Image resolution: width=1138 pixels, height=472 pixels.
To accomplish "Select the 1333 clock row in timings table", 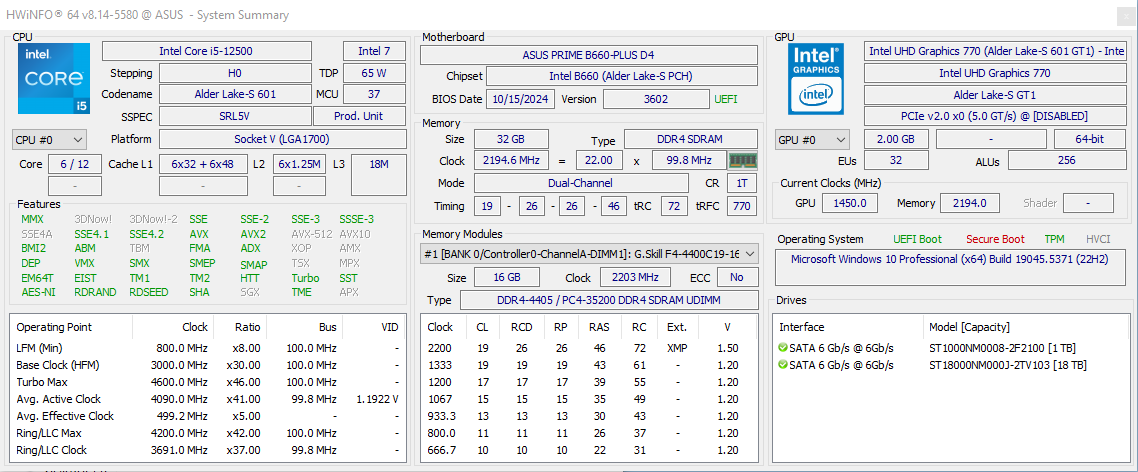I will tap(589, 365).
